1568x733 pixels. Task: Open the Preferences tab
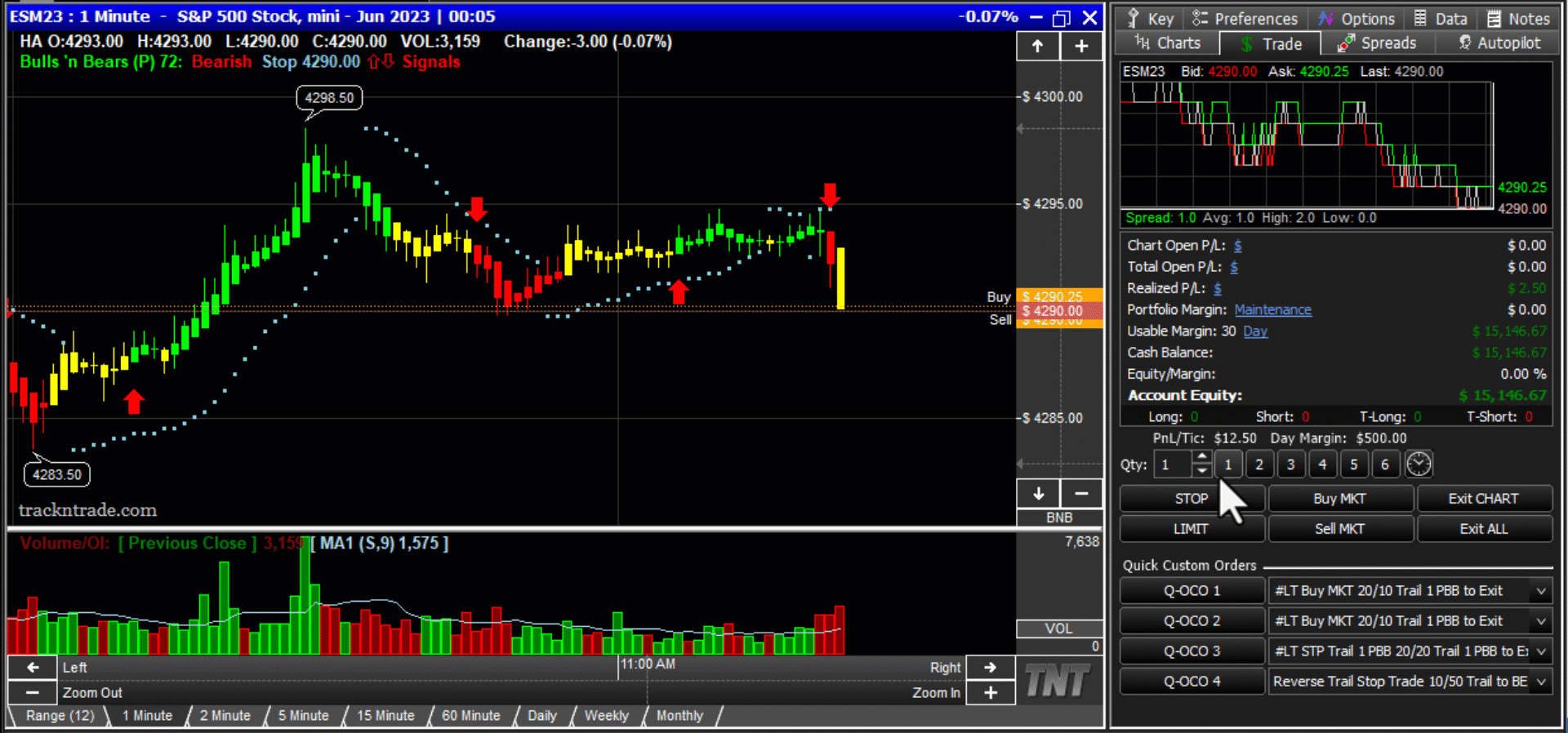click(x=1245, y=19)
